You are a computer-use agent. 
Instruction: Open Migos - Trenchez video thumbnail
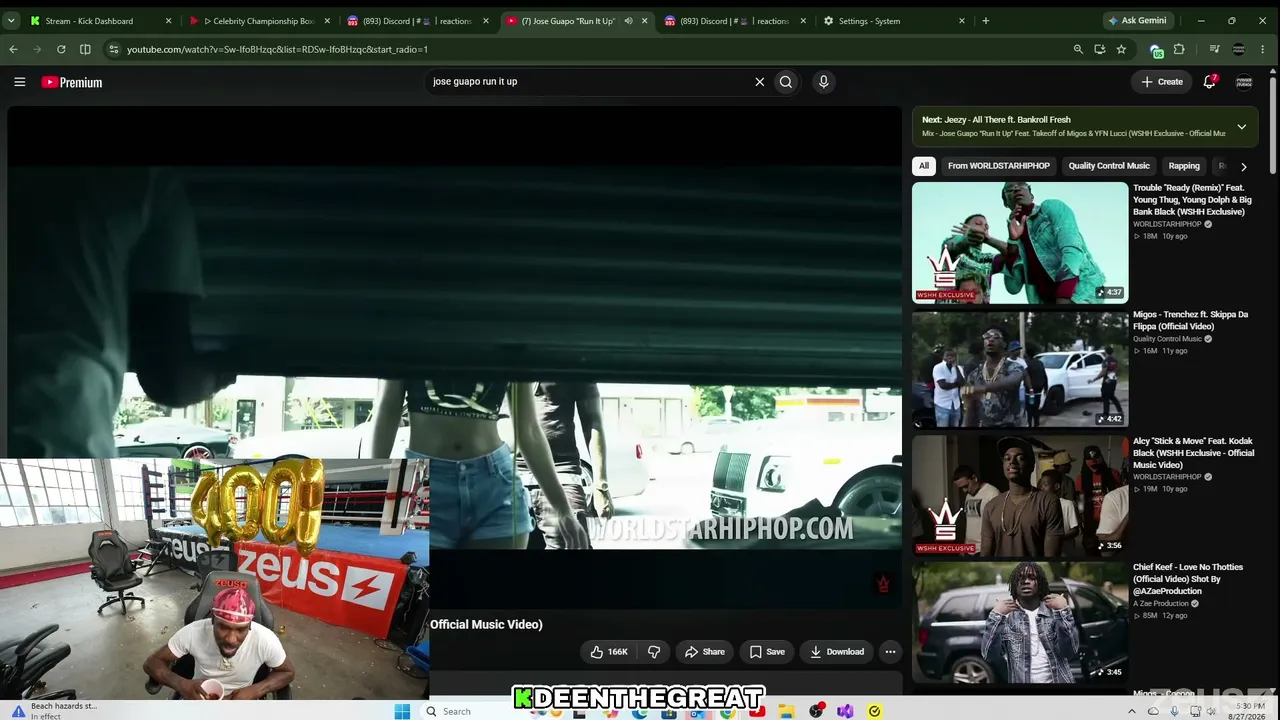pyautogui.click(x=1020, y=369)
